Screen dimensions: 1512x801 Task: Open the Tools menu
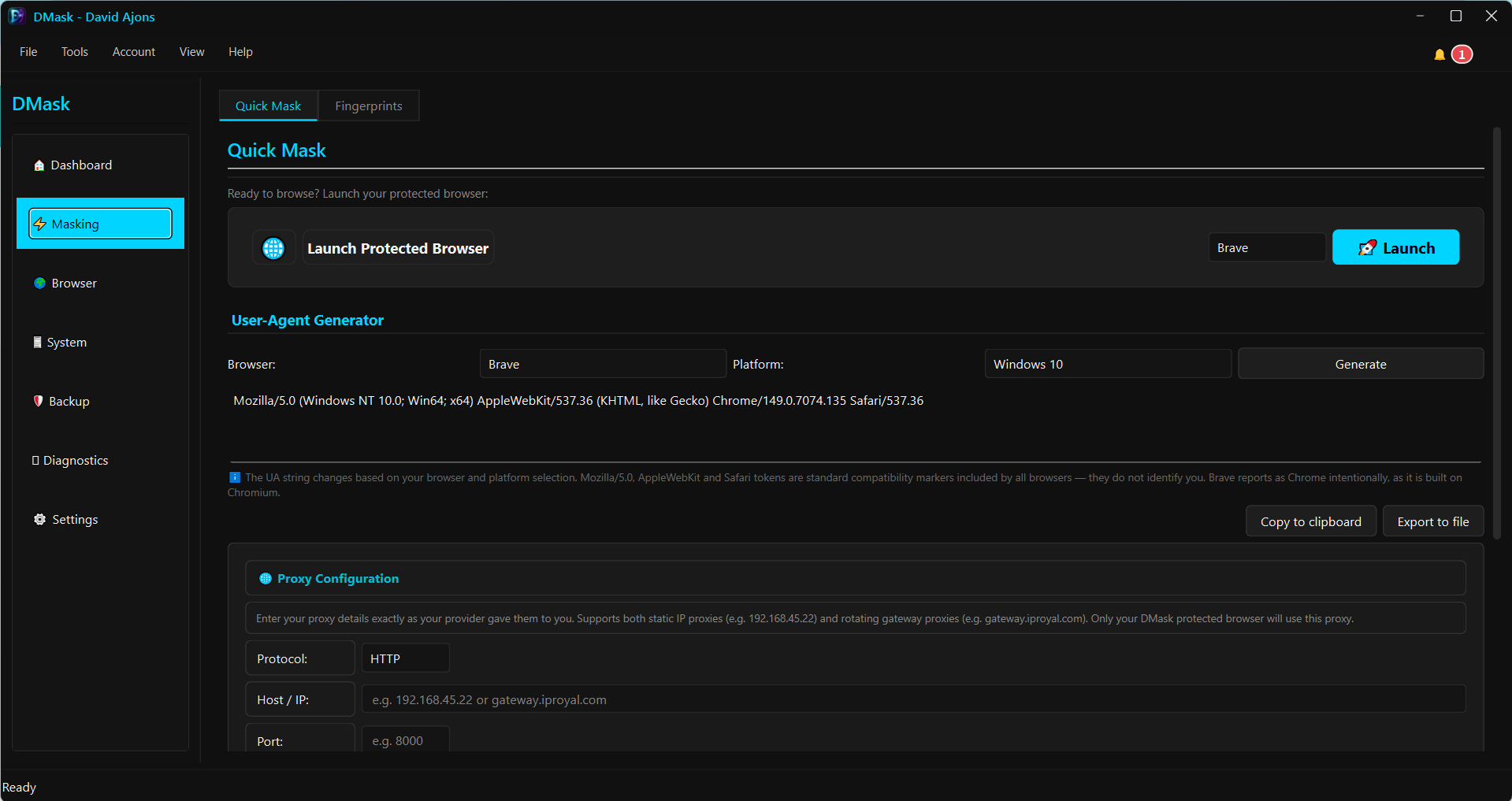click(75, 52)
